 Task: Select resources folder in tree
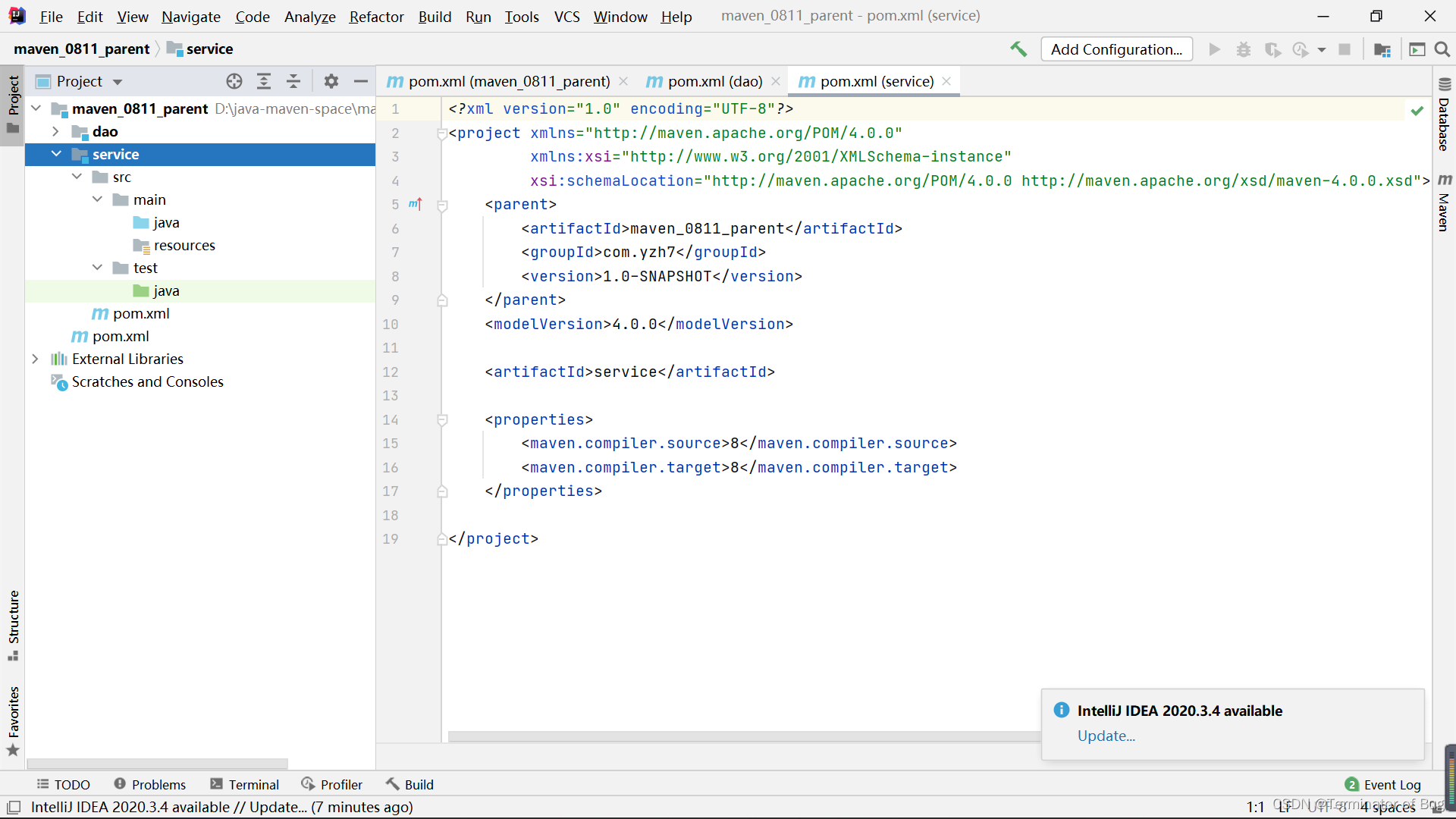coord(174,245)
